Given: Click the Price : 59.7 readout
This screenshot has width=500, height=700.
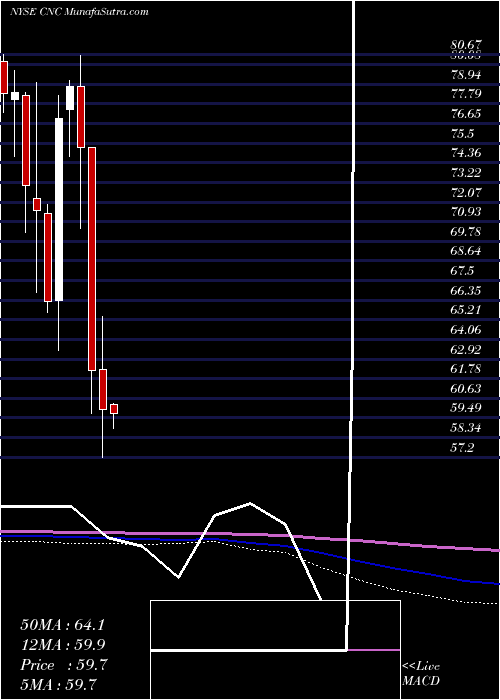Looking at the screenshot, I should 62,665.
